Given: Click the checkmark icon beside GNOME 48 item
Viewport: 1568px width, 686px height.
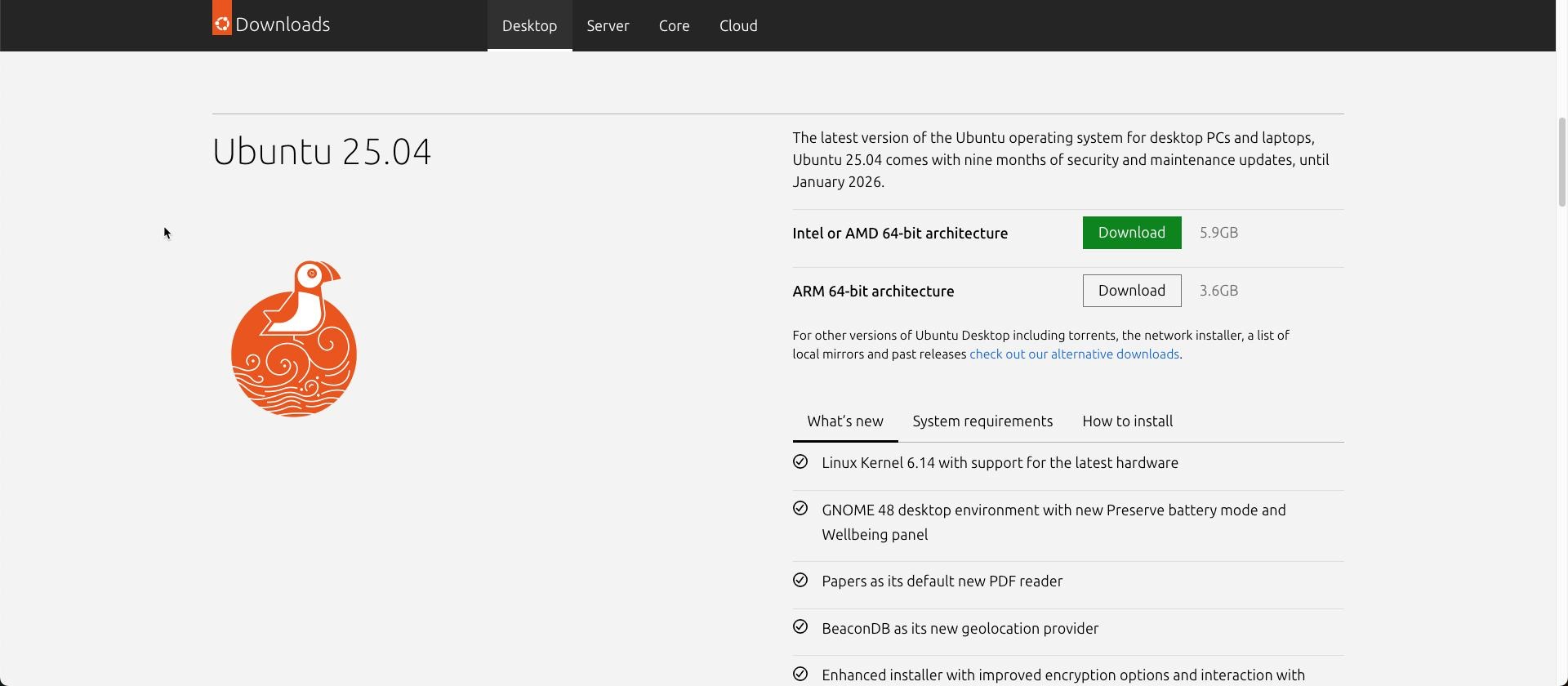Looking at the screenshot, I should click(800, 509).
